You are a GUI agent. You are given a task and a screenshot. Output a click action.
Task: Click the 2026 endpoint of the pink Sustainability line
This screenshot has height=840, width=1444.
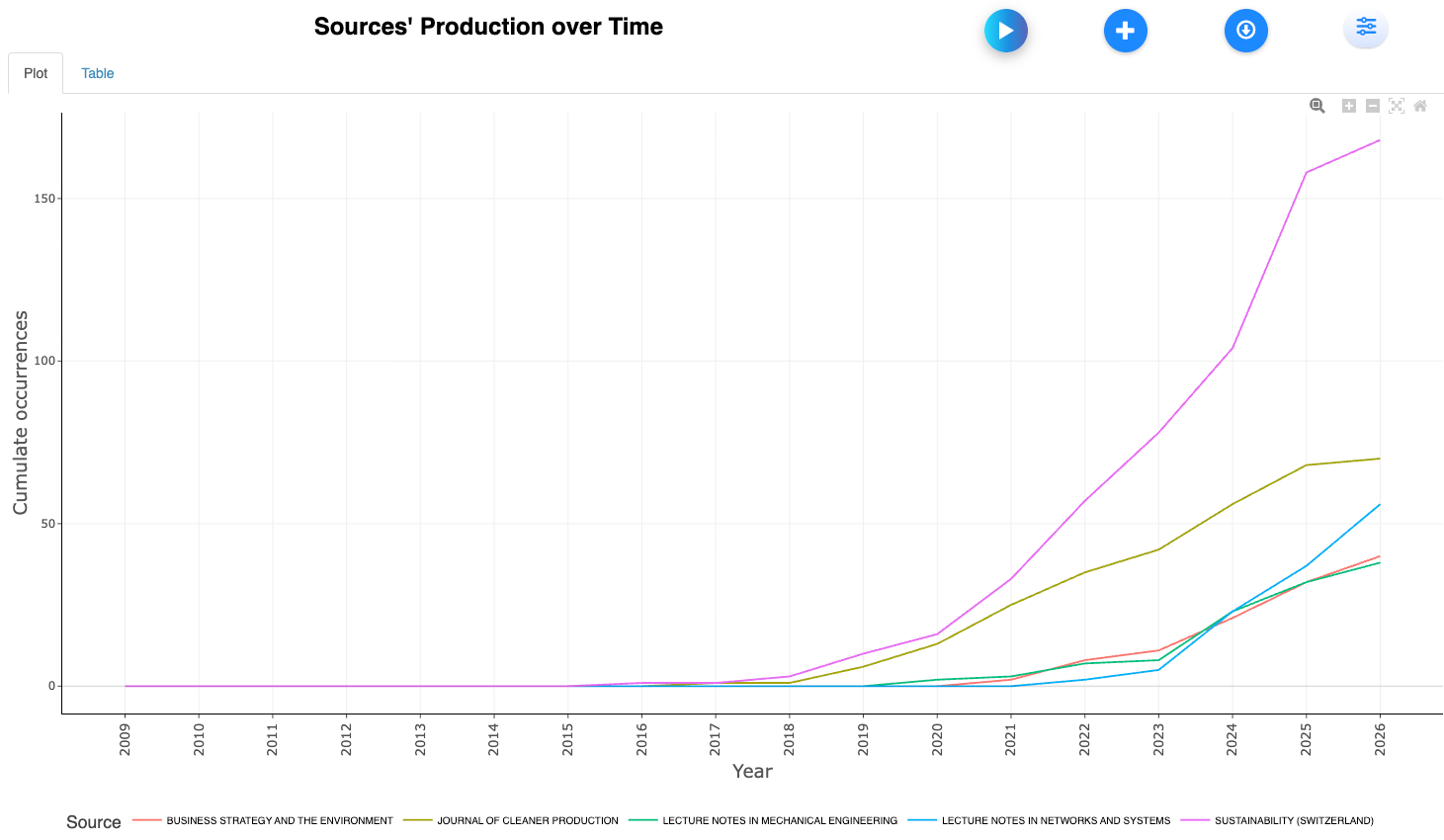(1380, 140)
